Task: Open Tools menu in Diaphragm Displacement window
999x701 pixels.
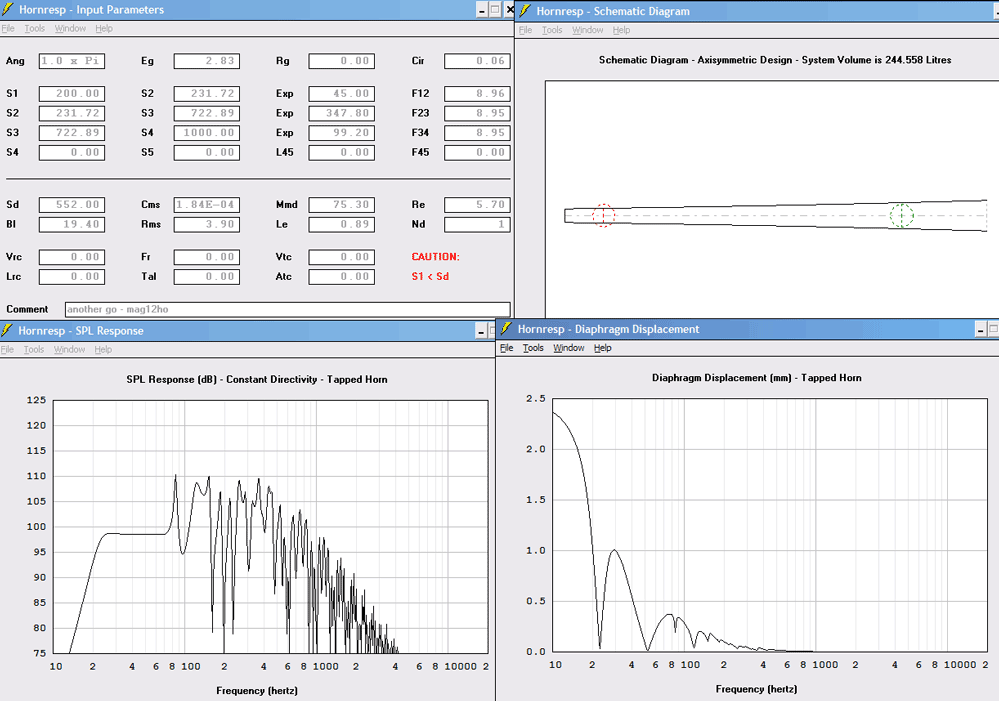Action: click(533, 348)
